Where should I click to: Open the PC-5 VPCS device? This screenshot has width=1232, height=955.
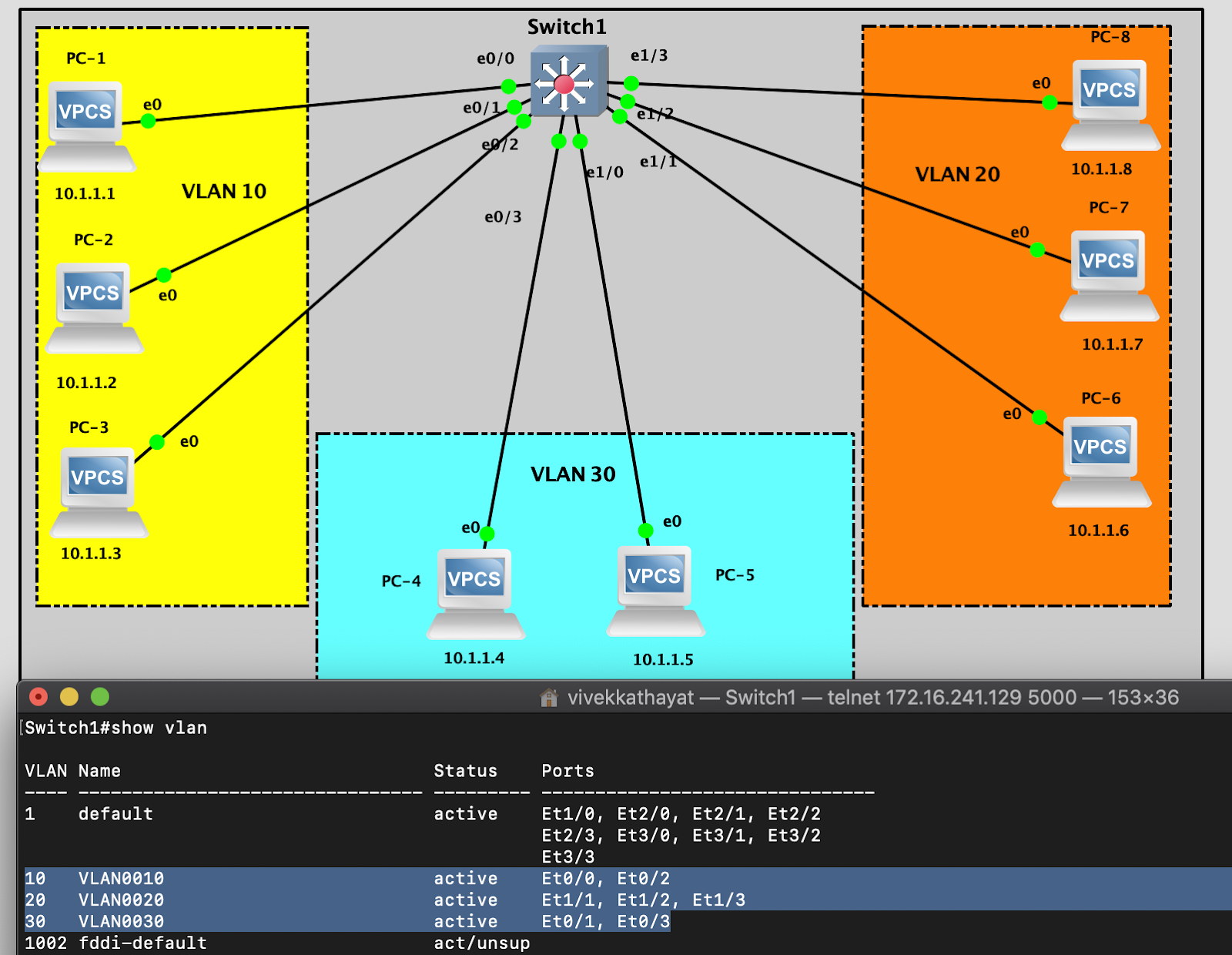655,578
